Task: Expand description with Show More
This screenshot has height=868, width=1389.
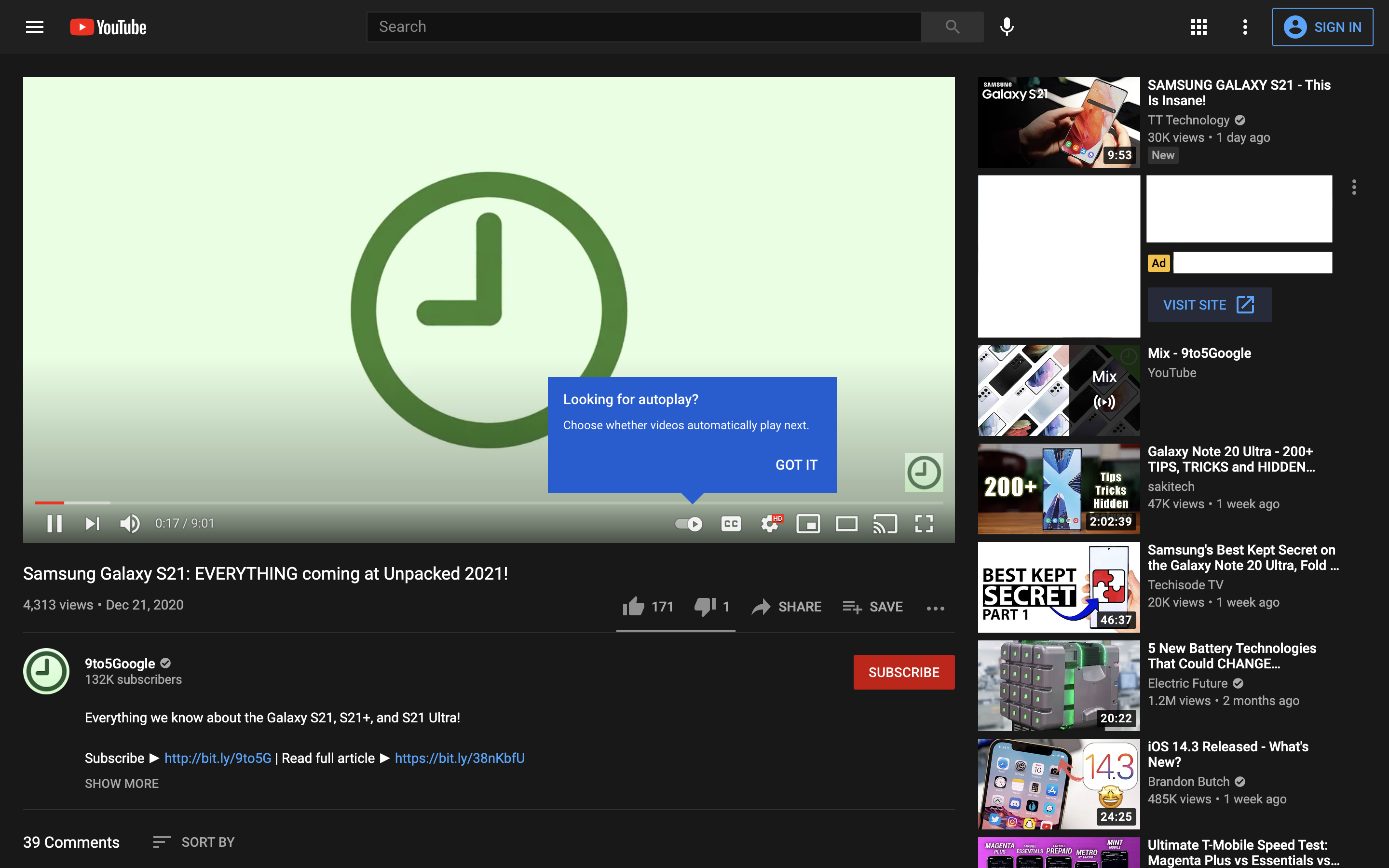Action: [122, 784]
